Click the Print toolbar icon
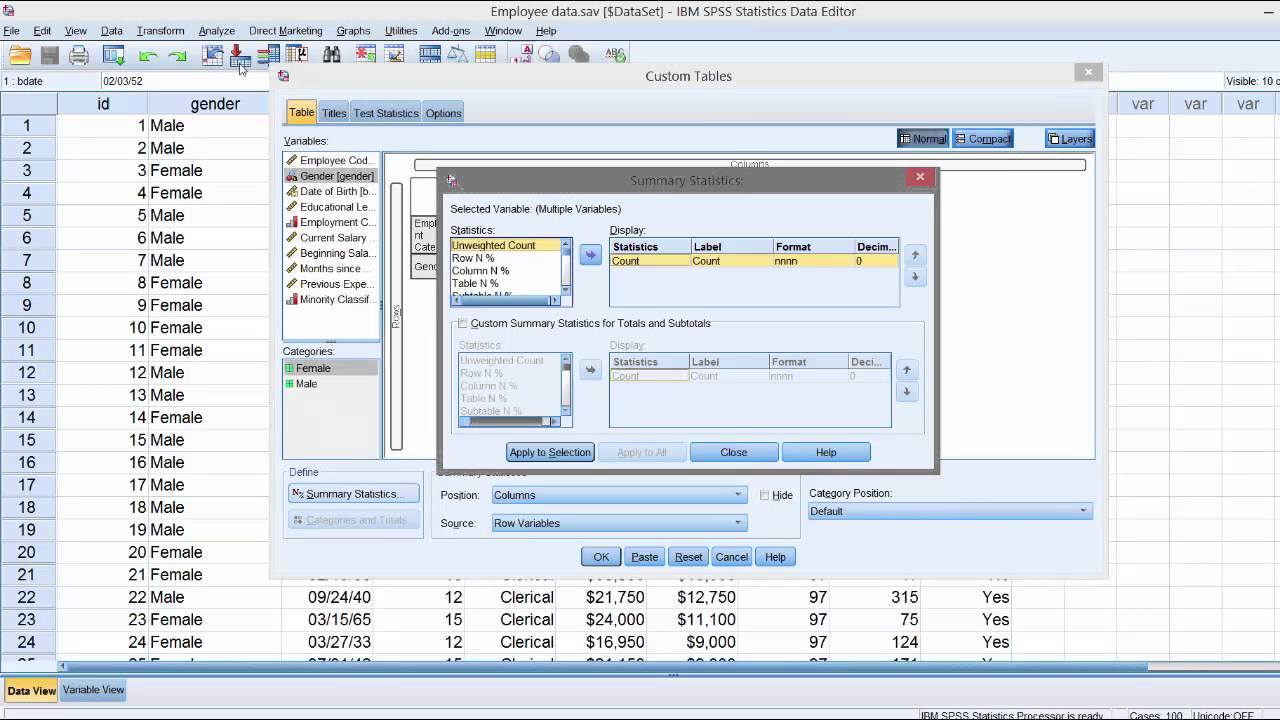This screenshot has height=720, width=1280. (79, 55)
